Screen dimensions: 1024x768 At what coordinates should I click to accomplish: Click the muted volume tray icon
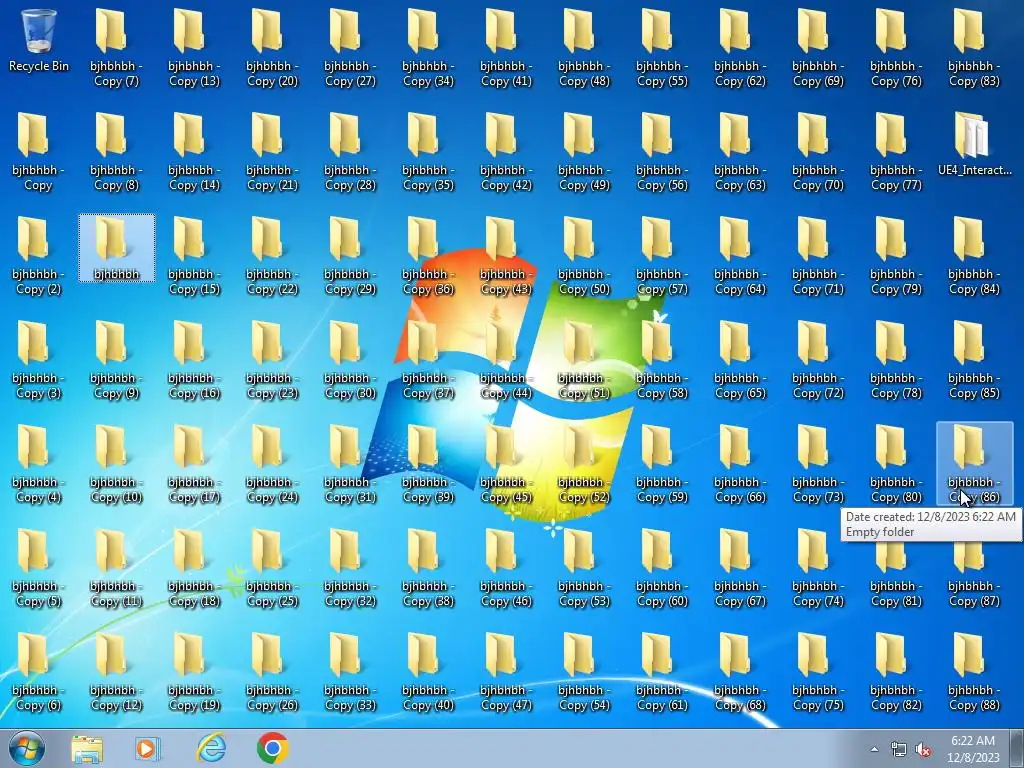click(923, 750)
